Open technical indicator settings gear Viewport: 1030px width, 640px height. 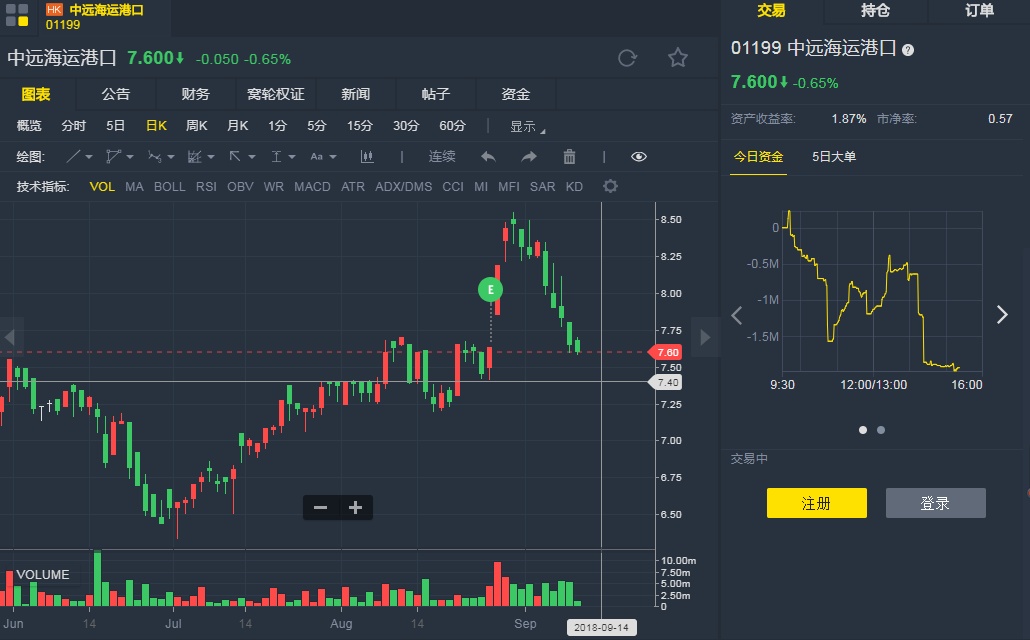click(x=610, y=187)
